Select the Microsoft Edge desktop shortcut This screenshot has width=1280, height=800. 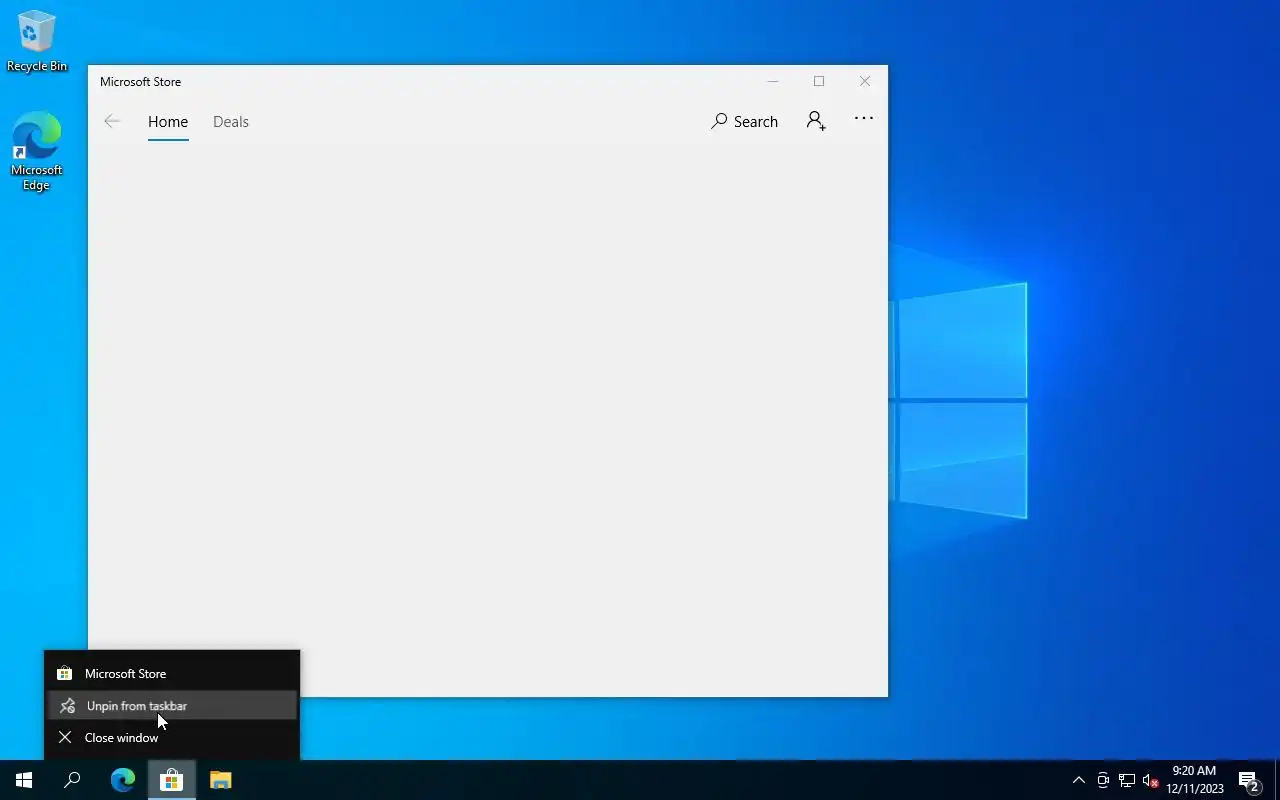coord(37,151)
